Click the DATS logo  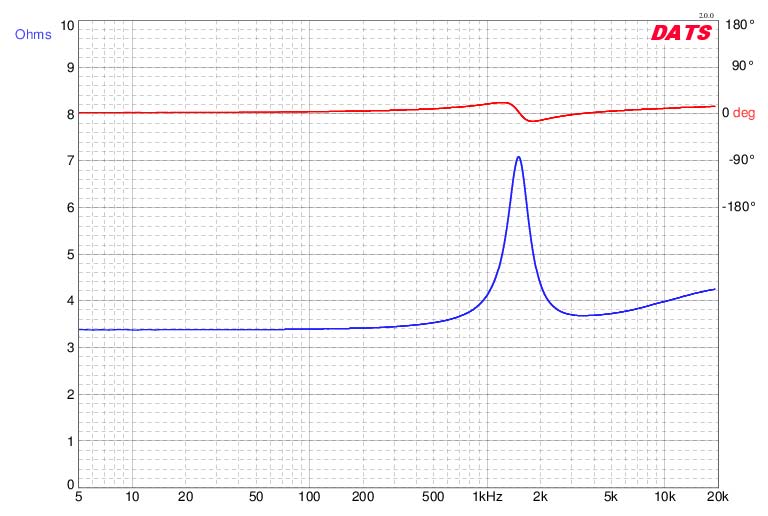(x=681, y=33)
